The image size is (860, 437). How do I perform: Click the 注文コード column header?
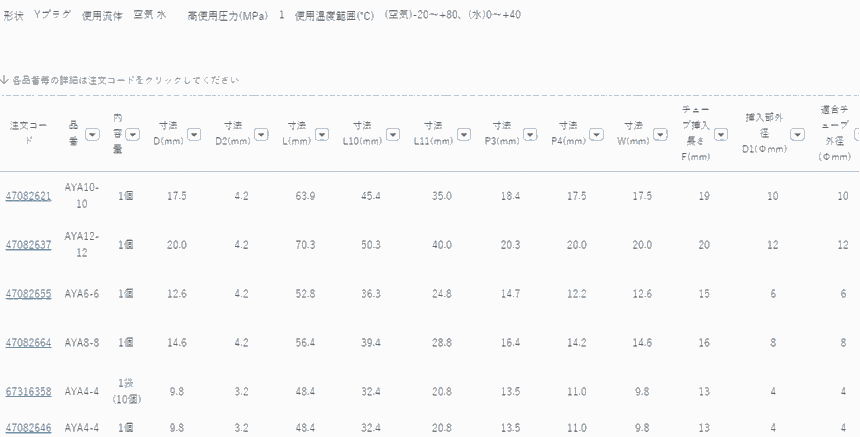(x=28, y=134)
